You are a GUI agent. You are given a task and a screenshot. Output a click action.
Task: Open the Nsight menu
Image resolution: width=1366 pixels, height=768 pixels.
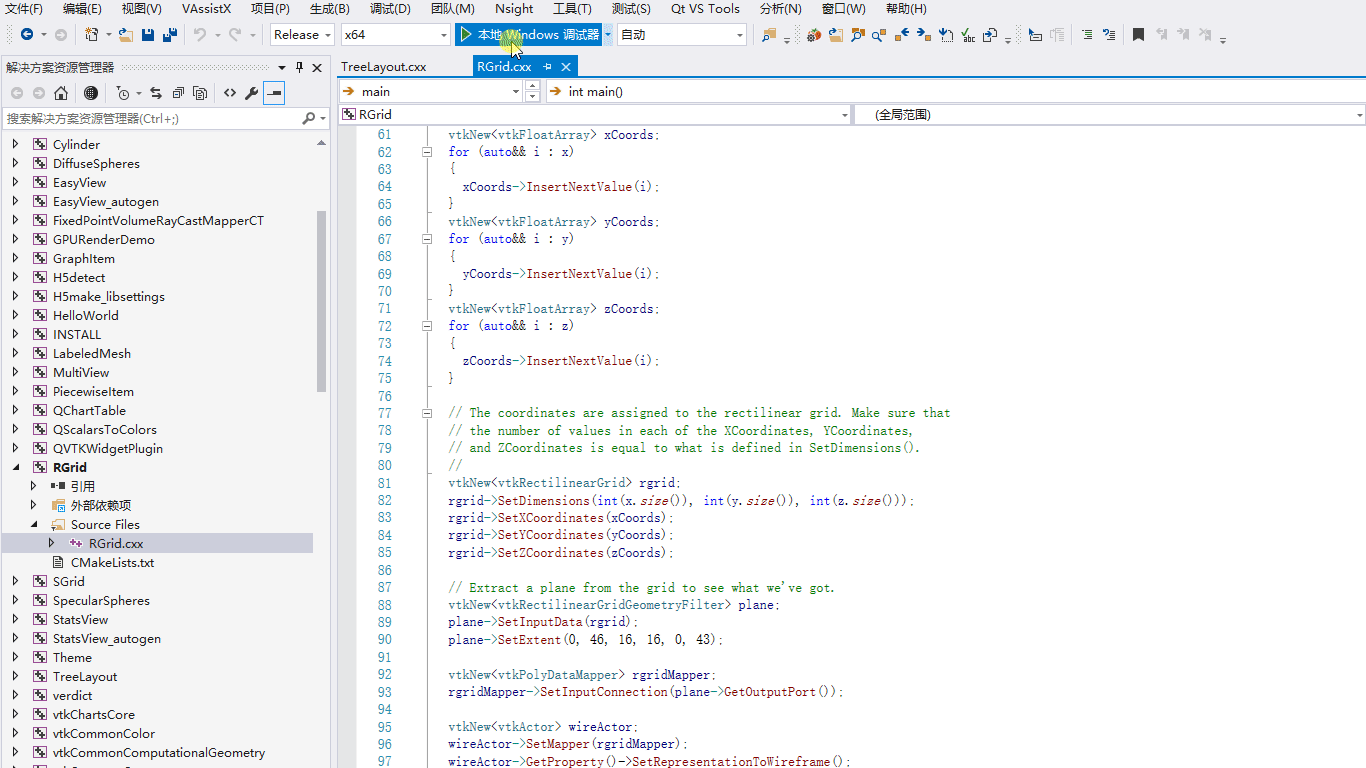pyautogui.click(x=514, y=9)
